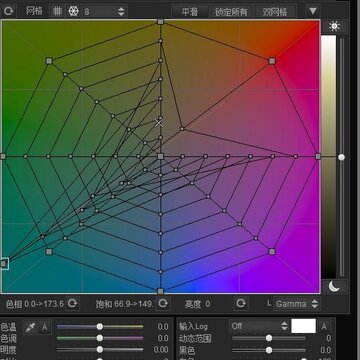Image resolution: width=360 pixels, height=360 pixels.
Task: Click the vertical luminance gradient bar
Action: [x=328, y=157]
